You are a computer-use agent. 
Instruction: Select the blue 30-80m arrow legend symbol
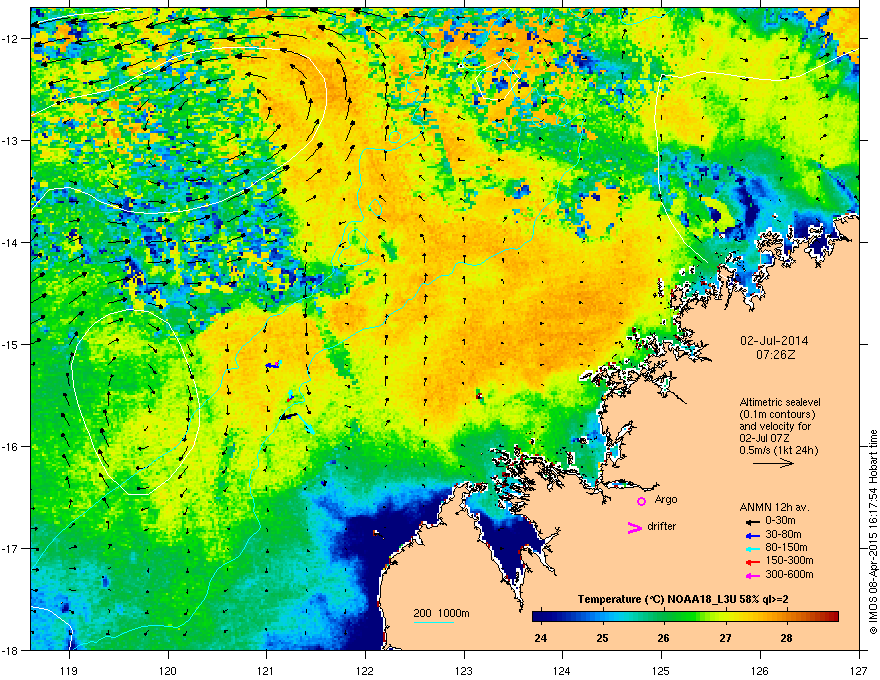coord(752,535)
